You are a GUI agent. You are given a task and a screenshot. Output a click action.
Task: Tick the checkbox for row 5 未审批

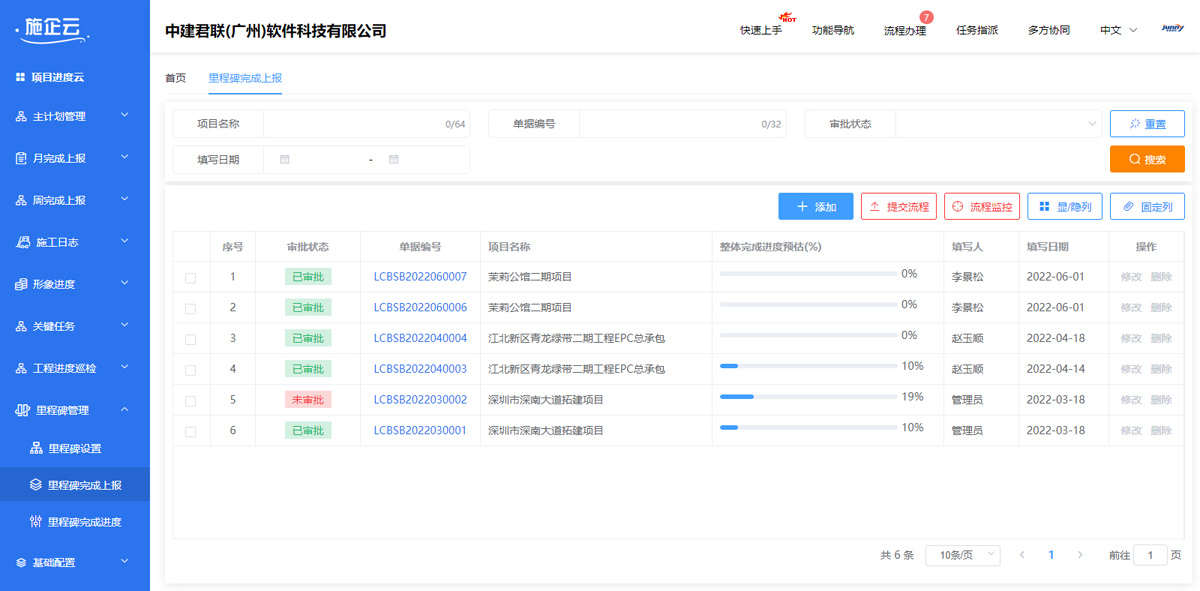(190, 401)
